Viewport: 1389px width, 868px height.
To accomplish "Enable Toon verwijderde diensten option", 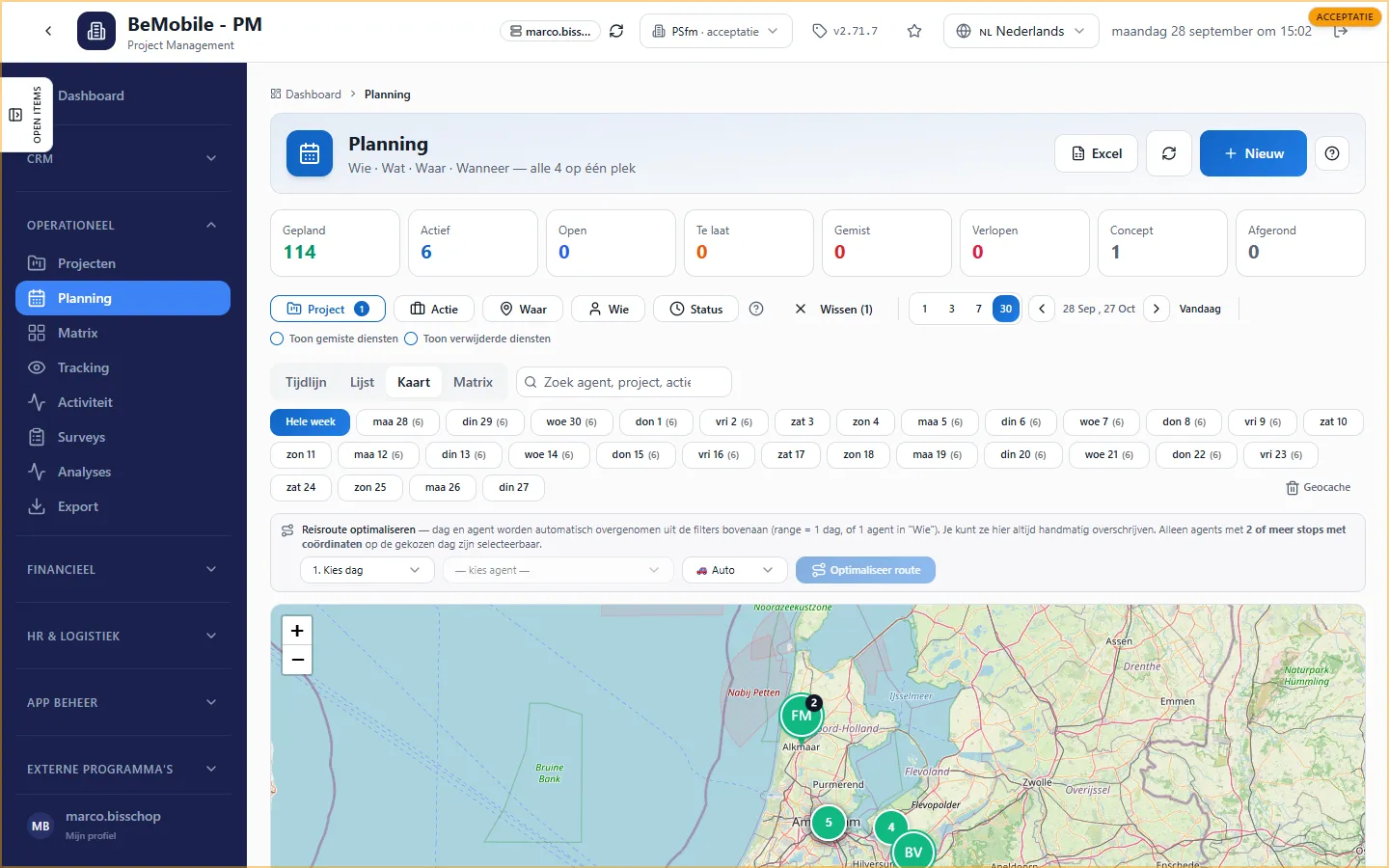I will pyautogui.click(x=411, y=339).
